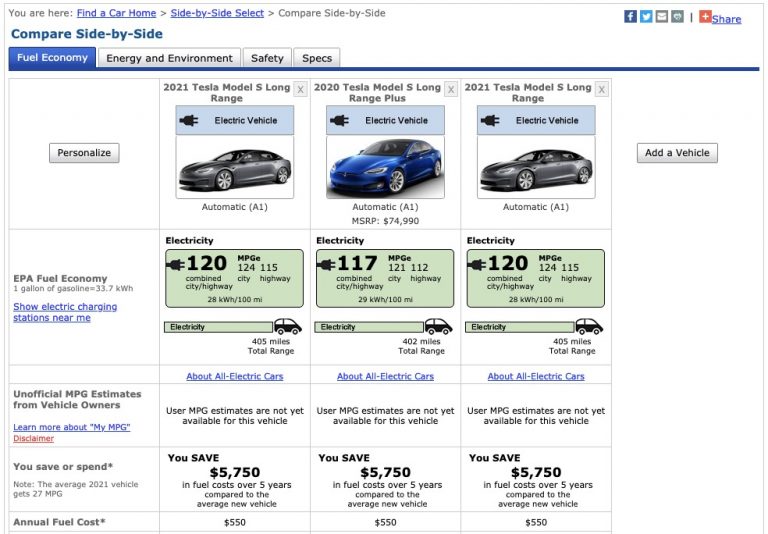This screenshot has width=768, height=534.
Task: Click the blue 2020 Tesla Model S photo
Action: pyautogui.click(x=385, y=168)
